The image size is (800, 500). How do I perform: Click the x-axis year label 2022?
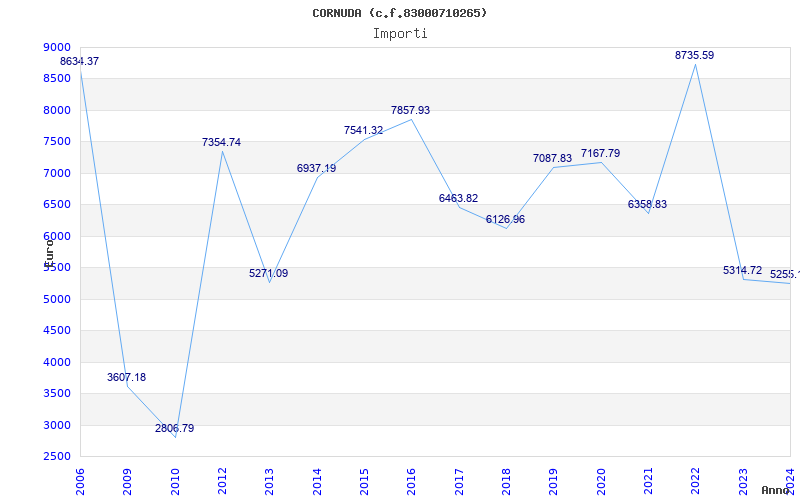[695, 482]
